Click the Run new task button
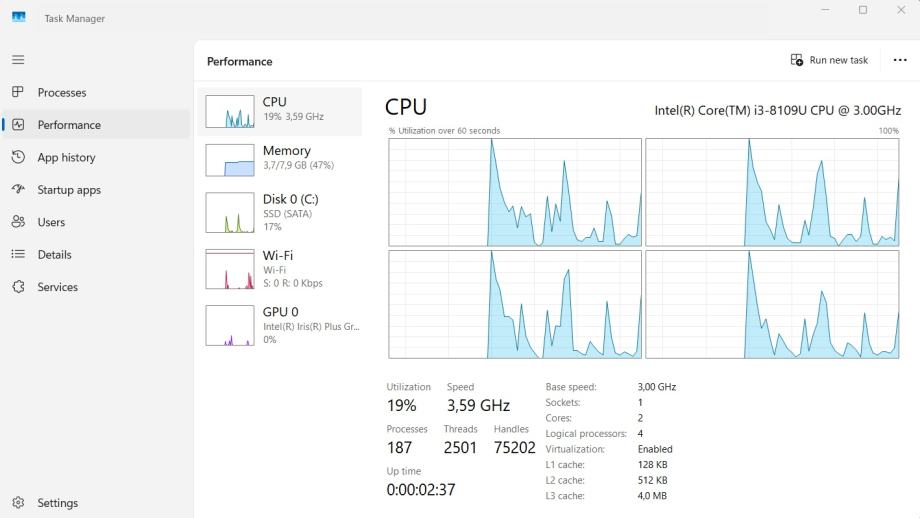 [829, 60]
